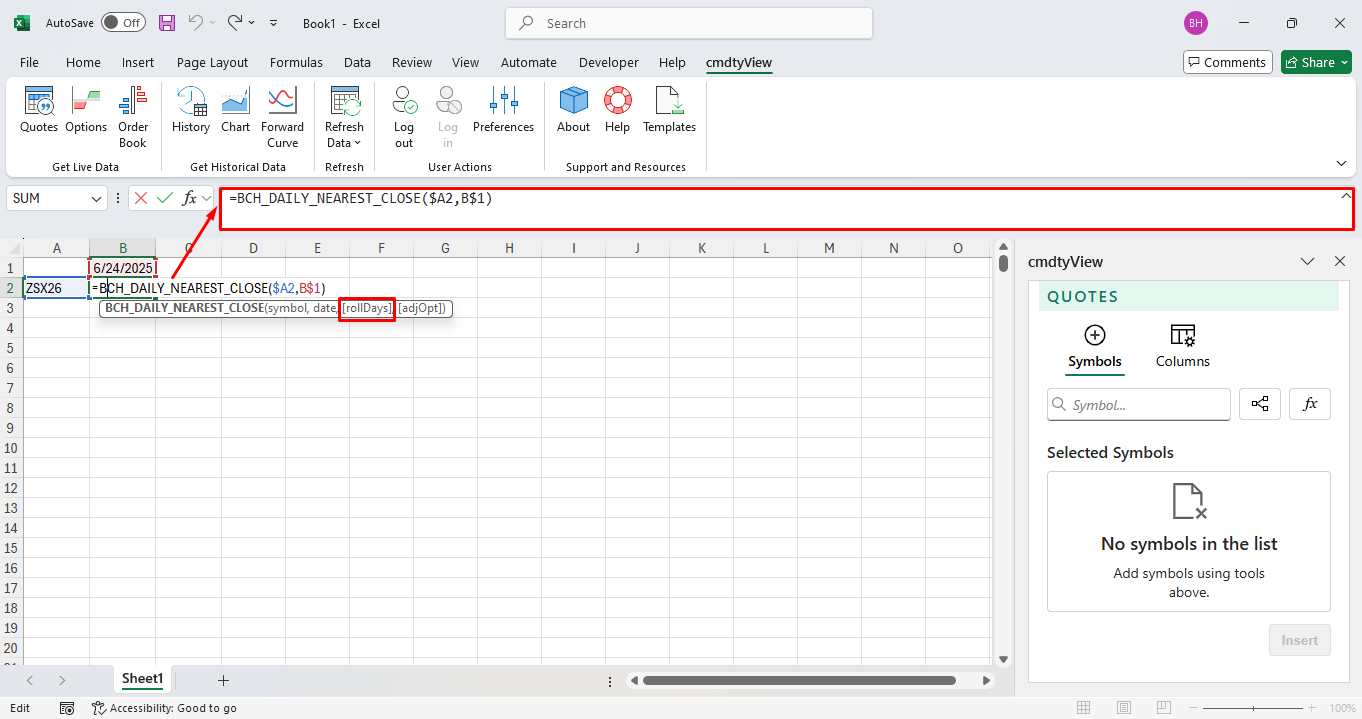Open the Name Box dropdown
Image resolution: width=1362 pixels, height=719 pixels.
97,199
